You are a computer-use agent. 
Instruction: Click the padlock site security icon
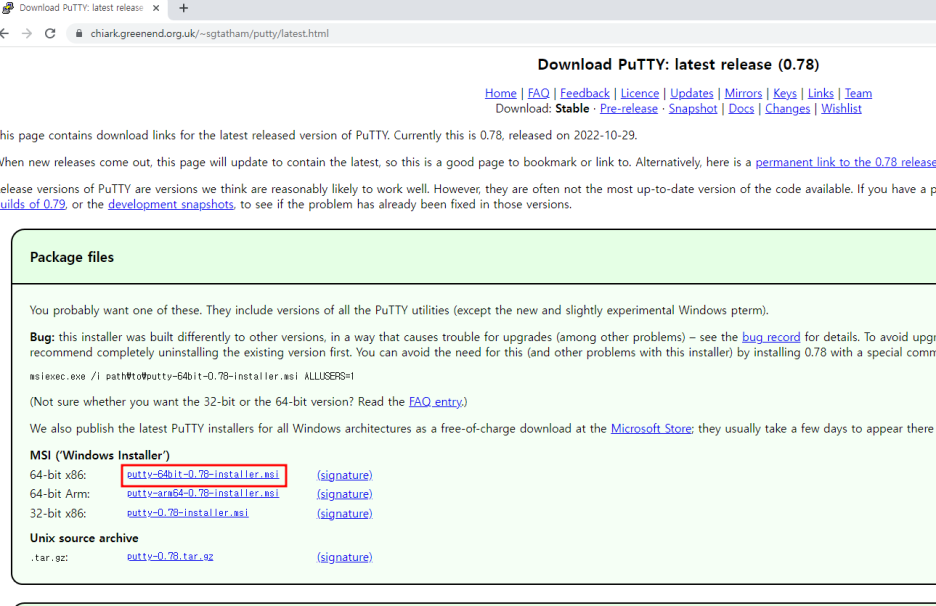tap(79, 32)
